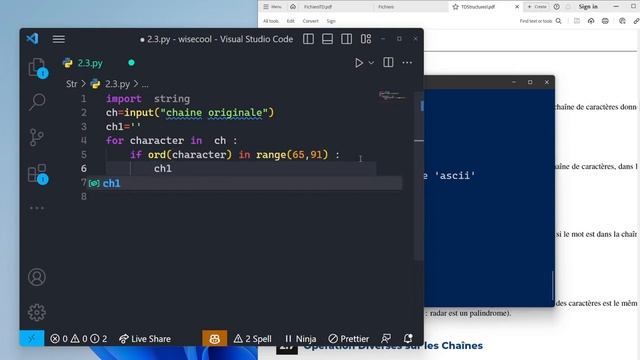Click the Prettier status bar item
The image size is (640, 360).
tap(349, 339)
